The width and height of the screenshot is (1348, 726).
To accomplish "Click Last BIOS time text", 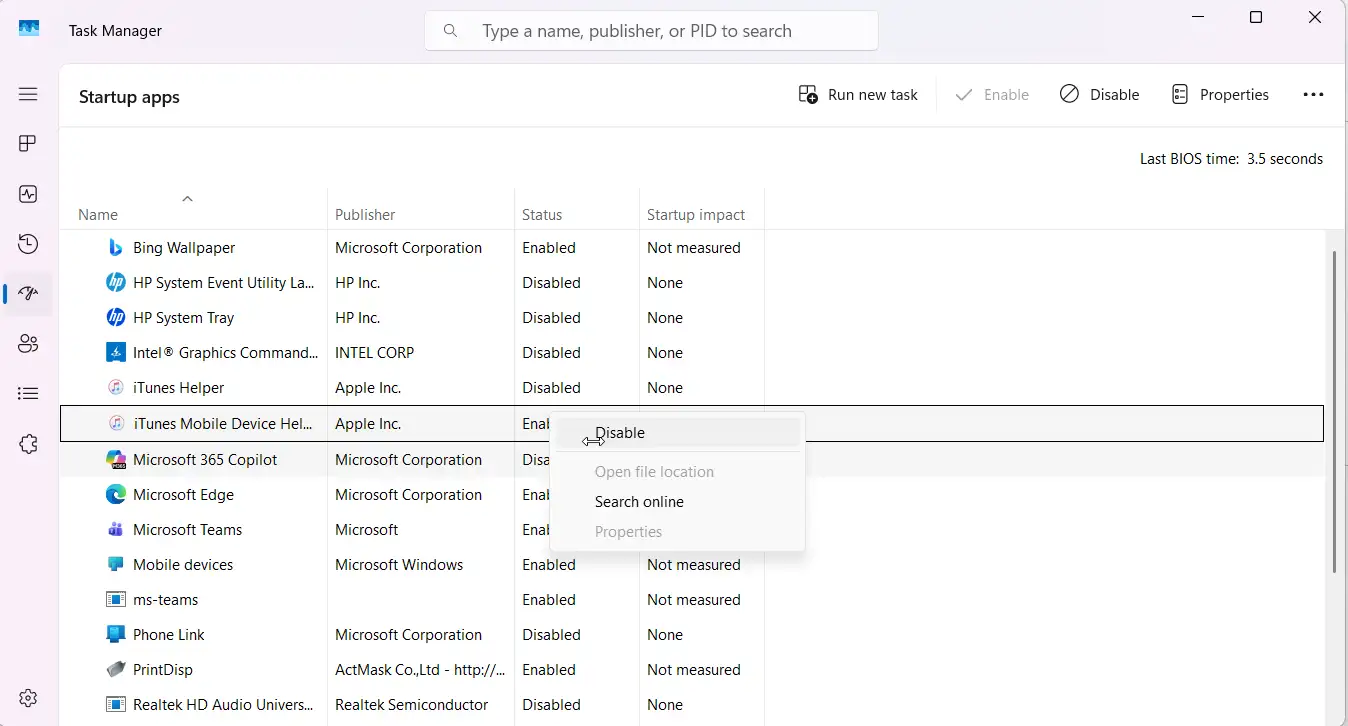I will [1231, 159].
